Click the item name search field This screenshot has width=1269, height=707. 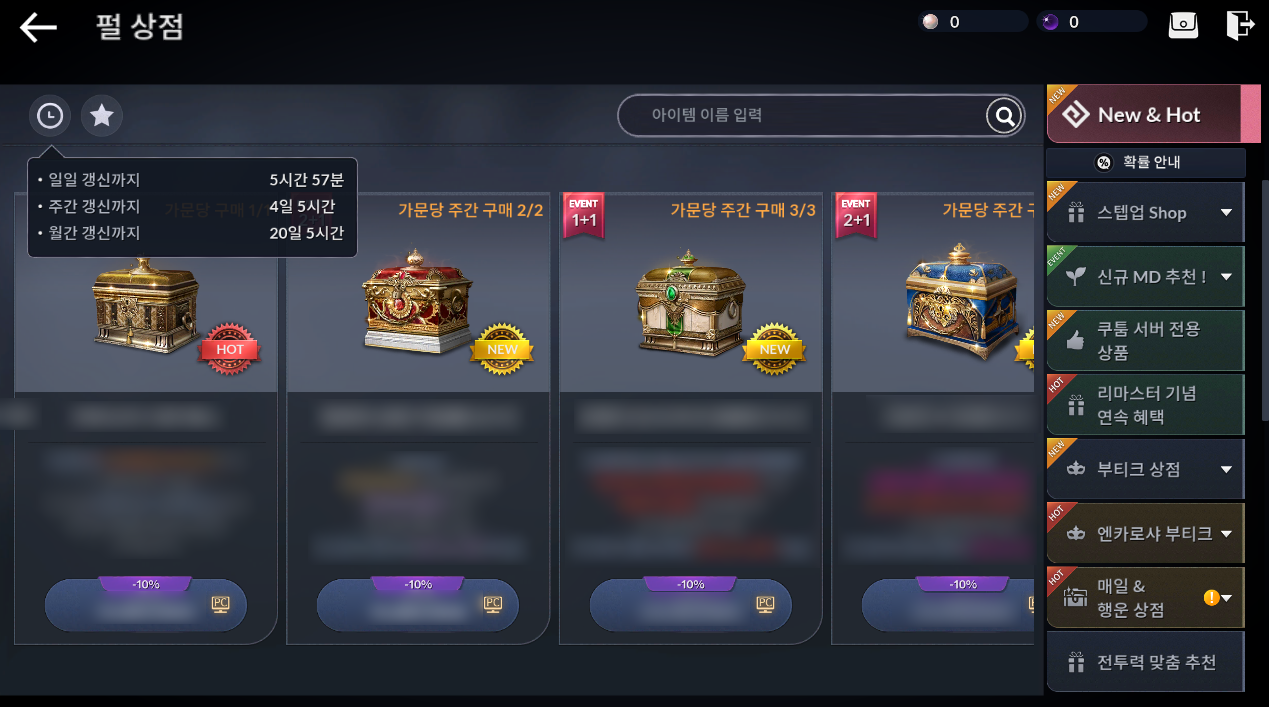(800, 116)
